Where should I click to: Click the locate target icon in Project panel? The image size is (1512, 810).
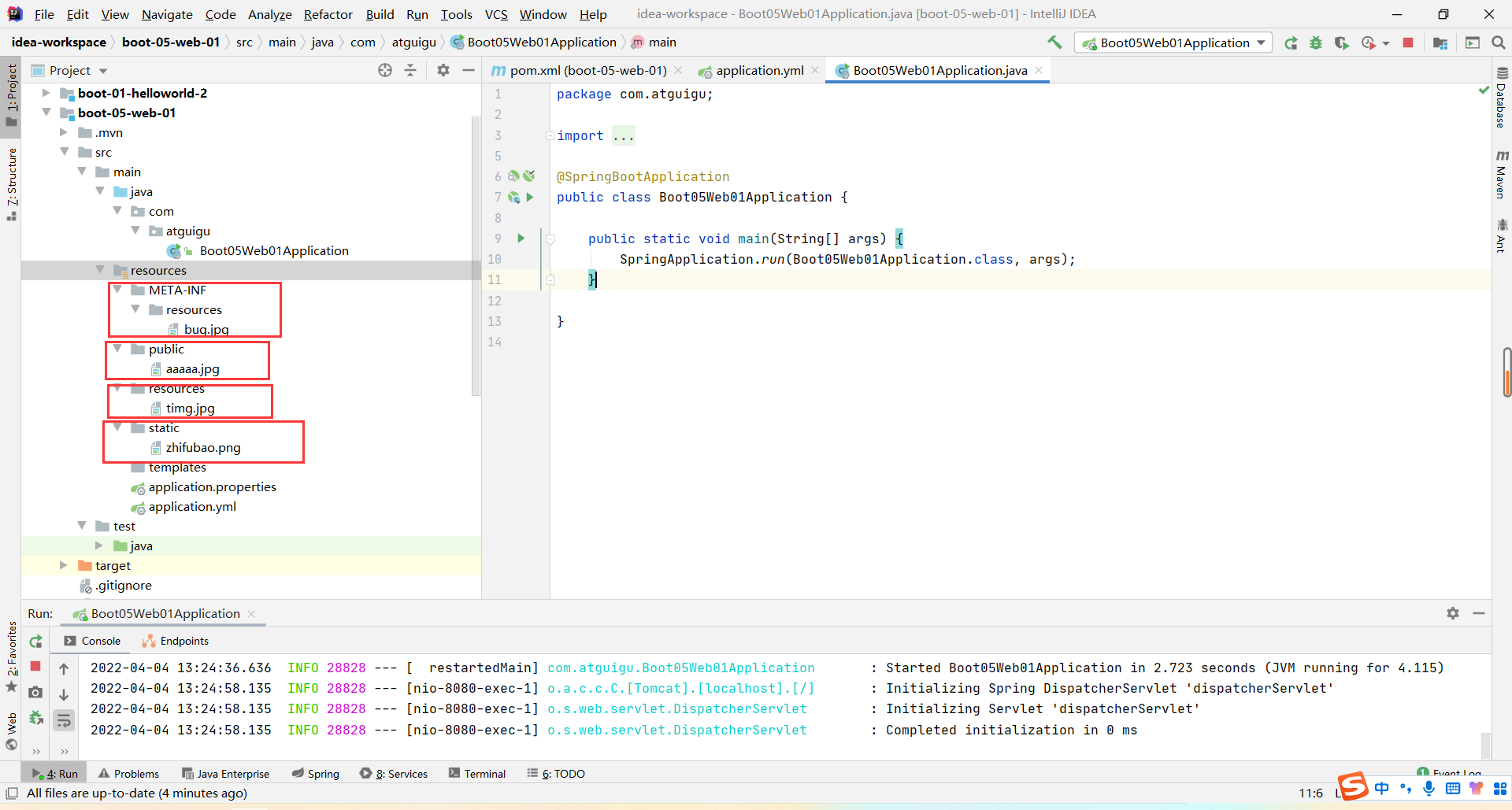tap(385, 71)
